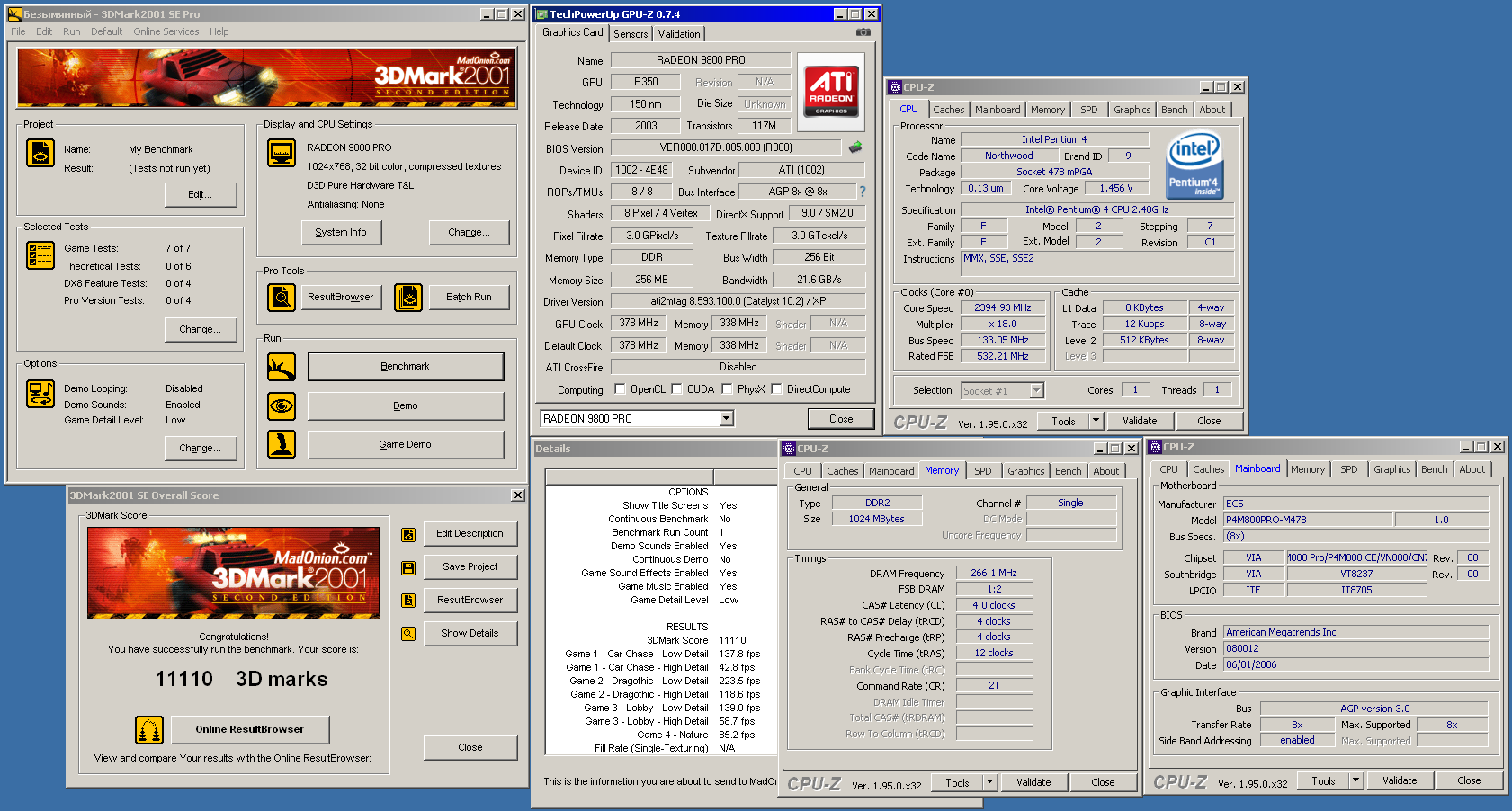Viewport: 1512px width, 811px height.
Task: Click the BIOS save chip icon in GPU-Z
Action: point(855,147)
